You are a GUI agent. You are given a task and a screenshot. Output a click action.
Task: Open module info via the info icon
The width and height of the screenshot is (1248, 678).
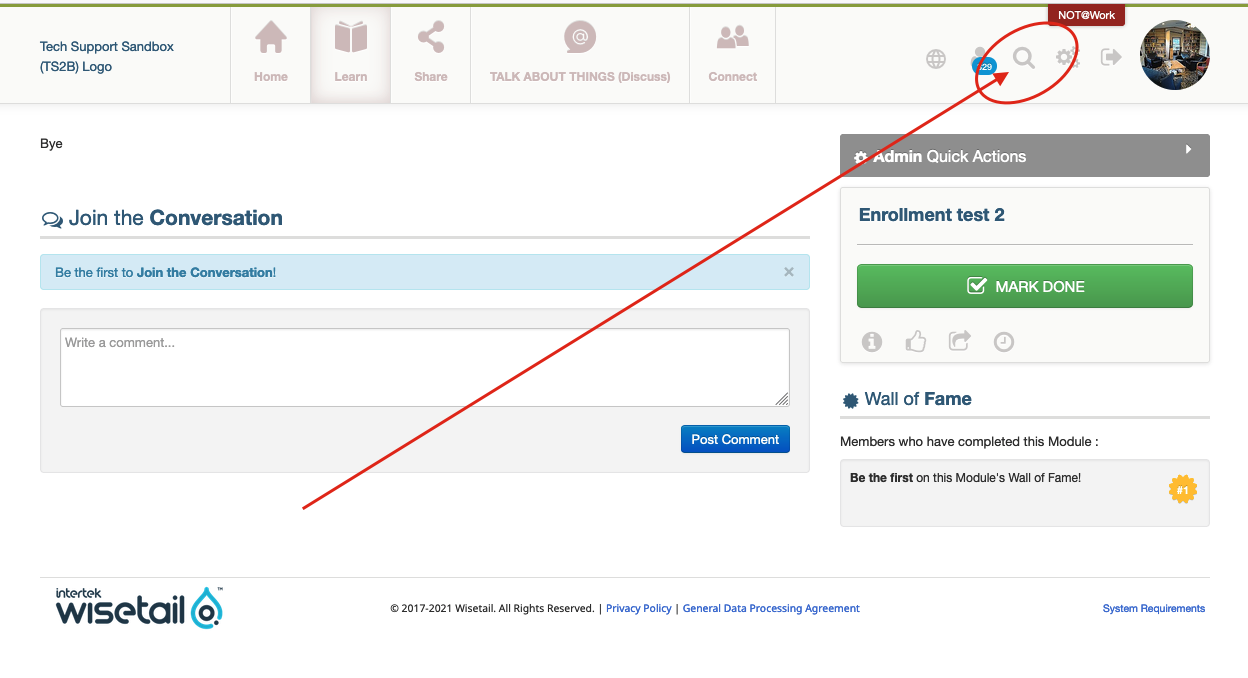pos(871,341)
